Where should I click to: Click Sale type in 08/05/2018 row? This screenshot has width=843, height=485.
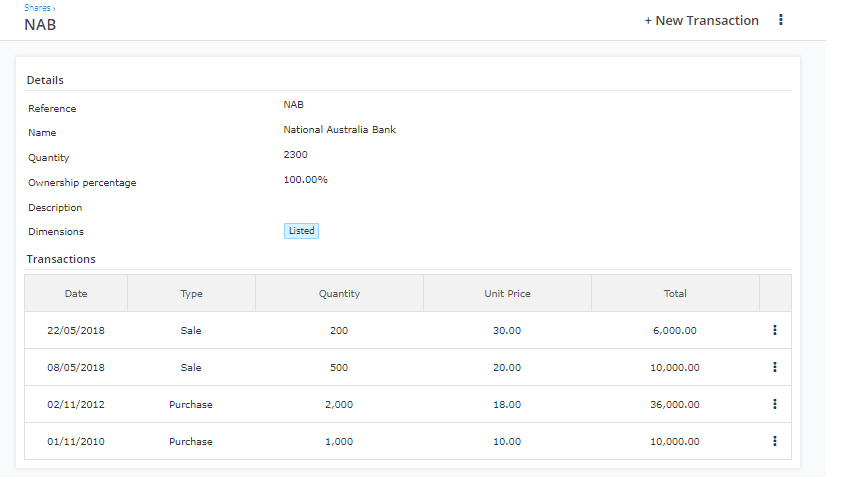point(191,368)
